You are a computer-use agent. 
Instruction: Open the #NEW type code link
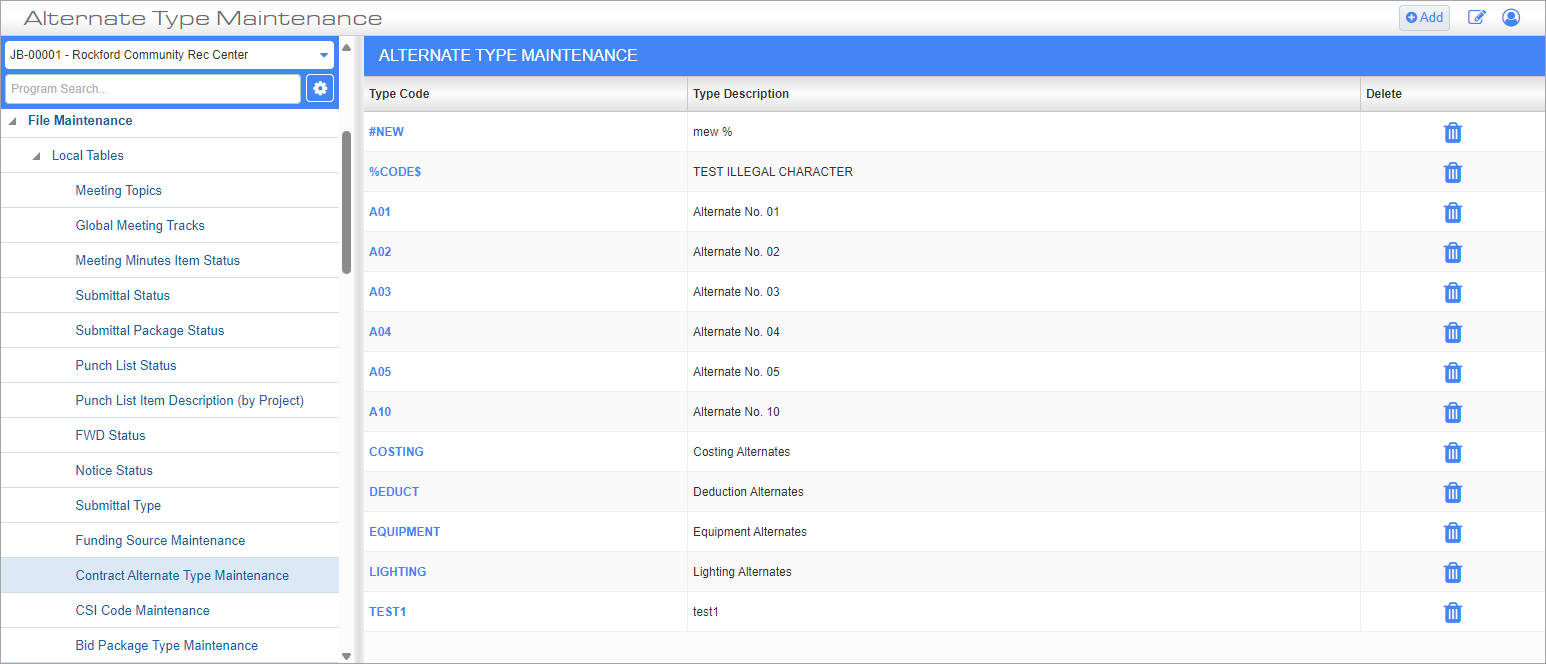click(386, 132)
